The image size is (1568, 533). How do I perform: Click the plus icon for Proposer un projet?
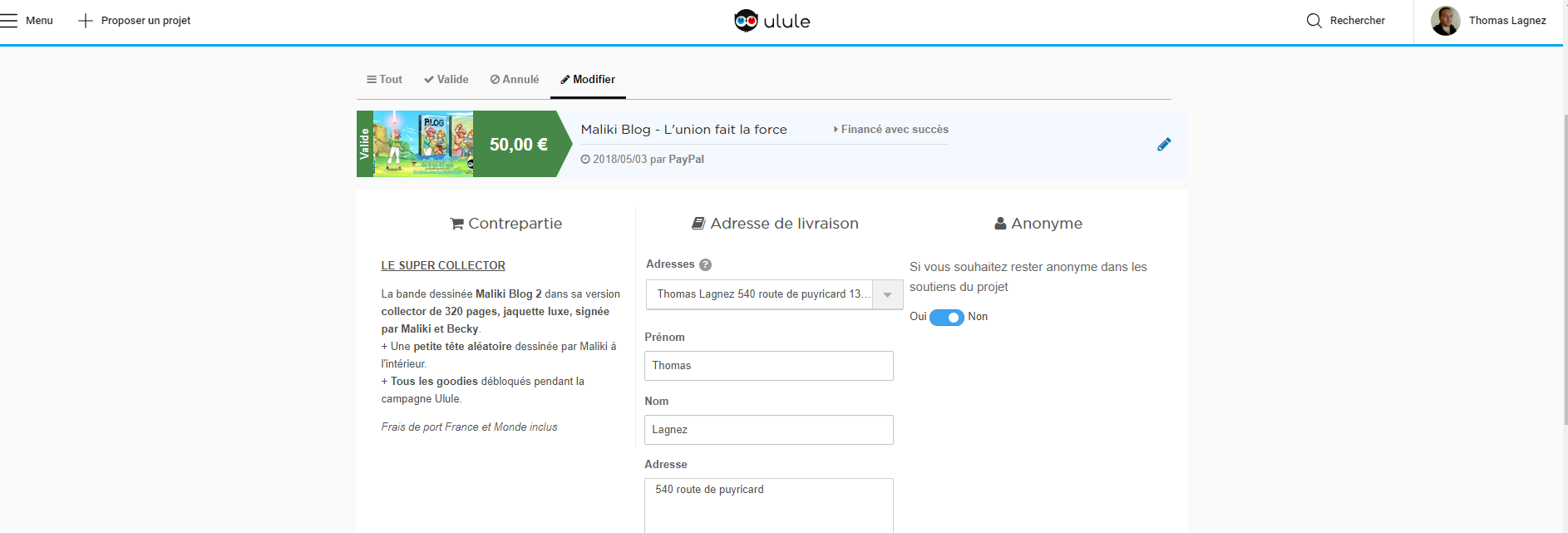tap(85, 21)
